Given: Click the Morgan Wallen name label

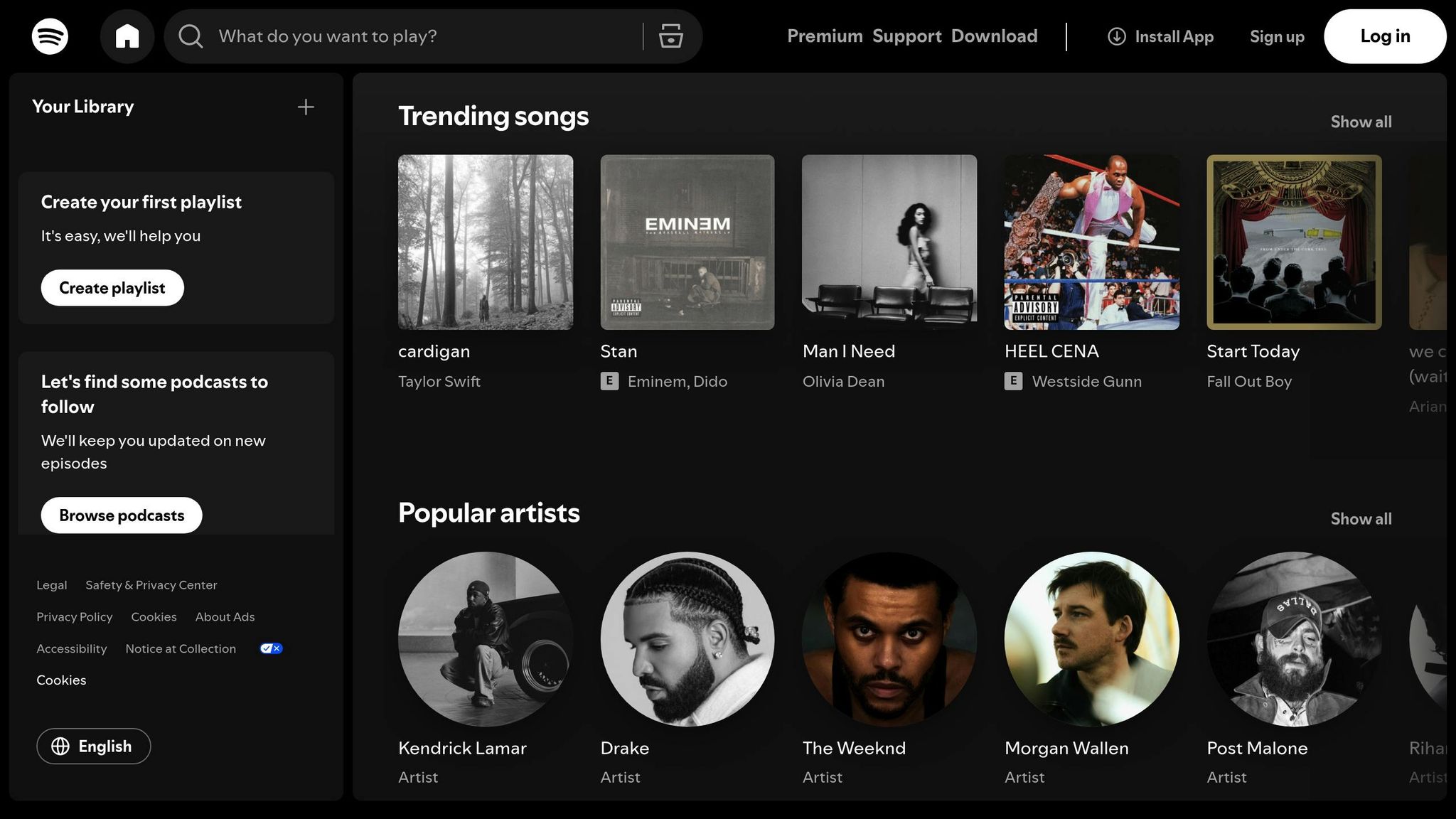Looking at the screenshot, I should tap(1066, 748).
